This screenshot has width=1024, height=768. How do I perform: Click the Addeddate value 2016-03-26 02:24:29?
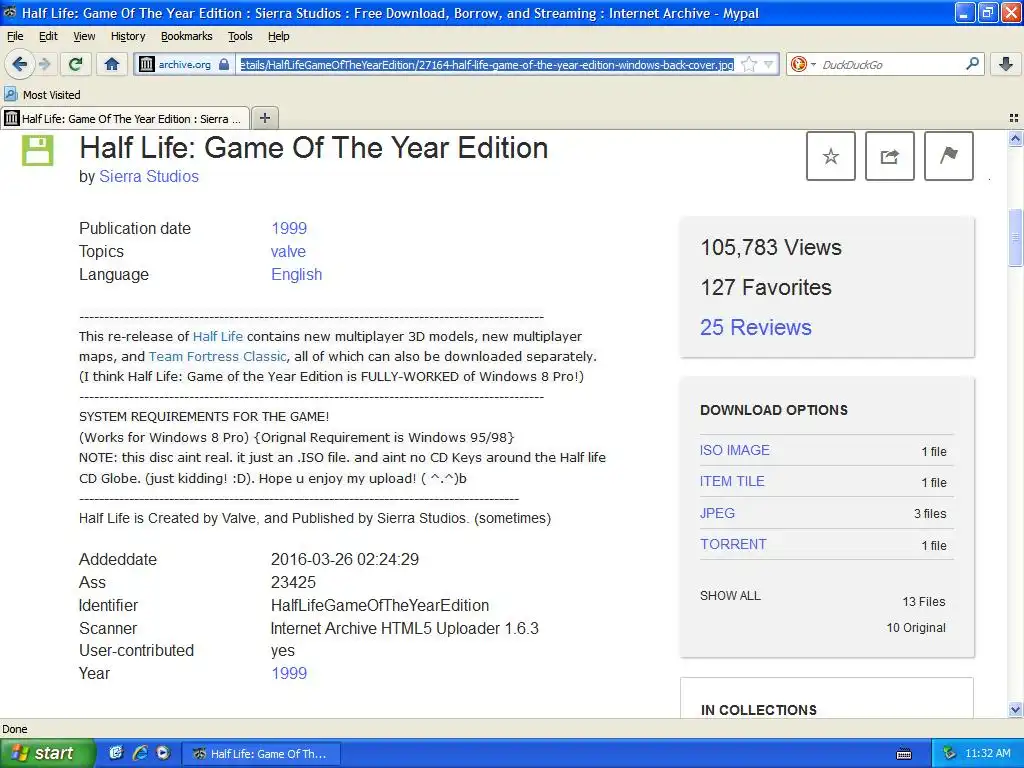point(345,559)
